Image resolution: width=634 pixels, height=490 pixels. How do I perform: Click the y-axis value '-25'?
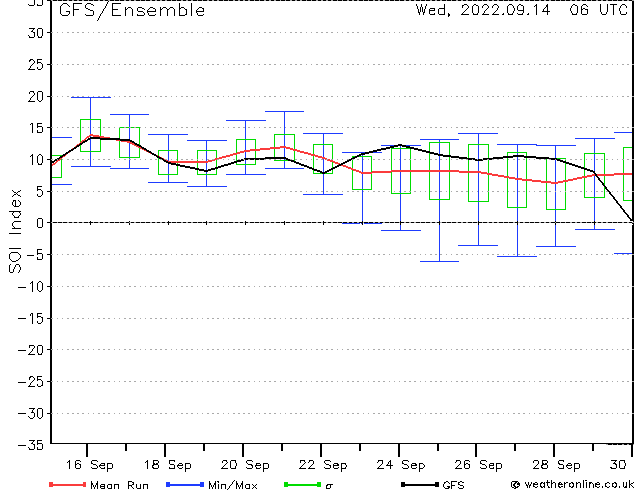(x=31, y=381)
